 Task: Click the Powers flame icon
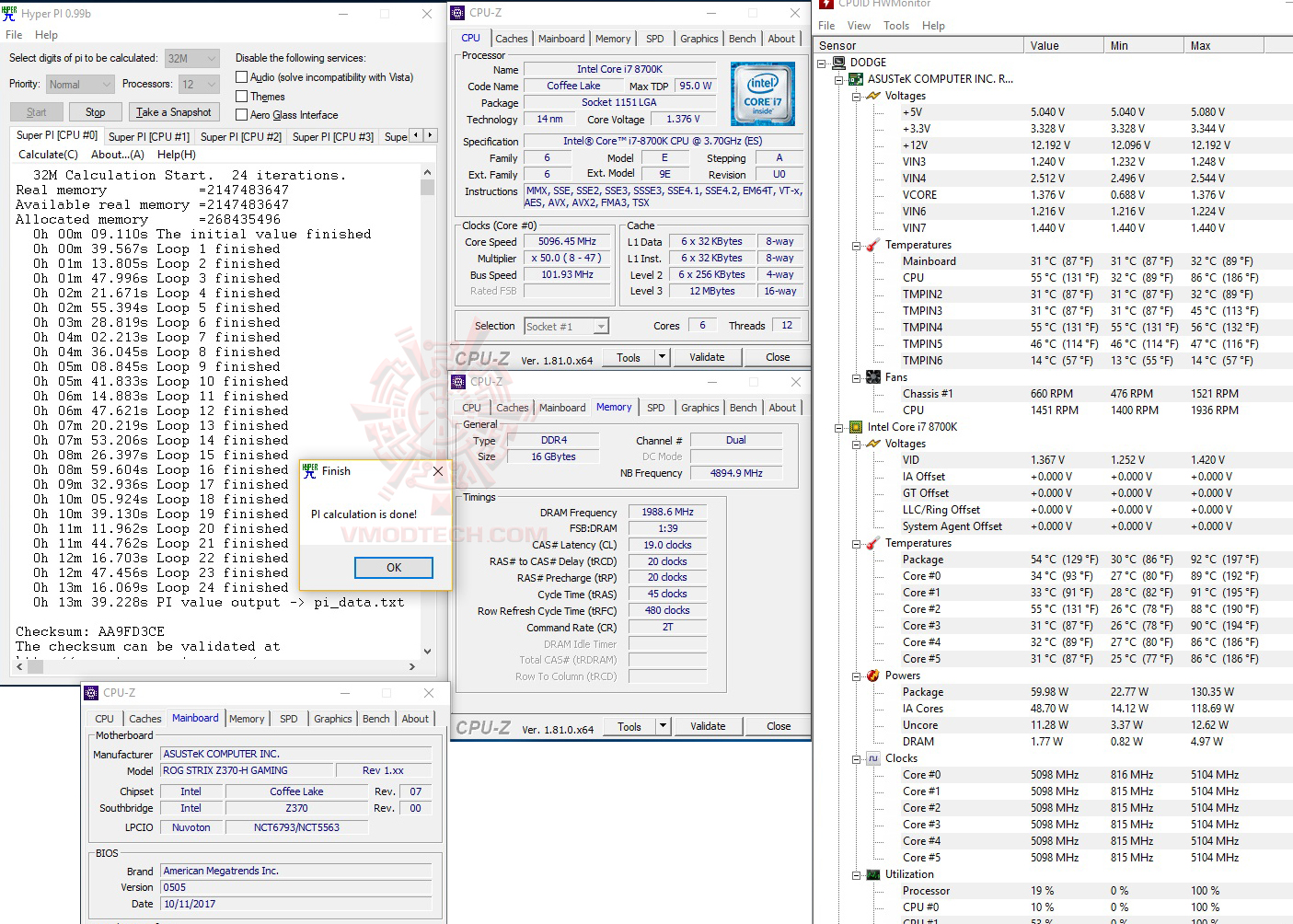coord(873,676)
